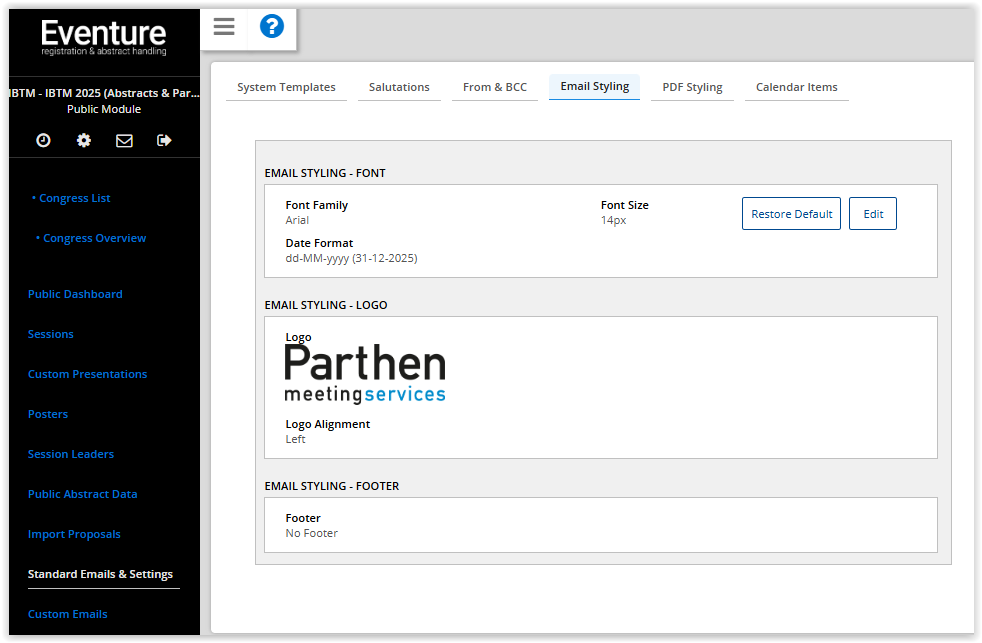982x643 pixels.
Task: Open the hamburger menu icon
Action: pyautogui.click(x=224, y=26)
